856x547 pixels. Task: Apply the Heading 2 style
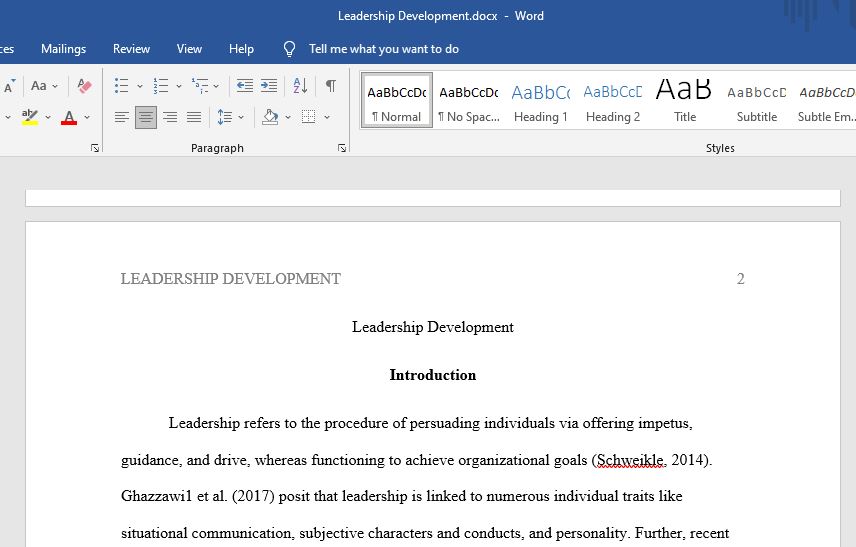pos(613,100)
